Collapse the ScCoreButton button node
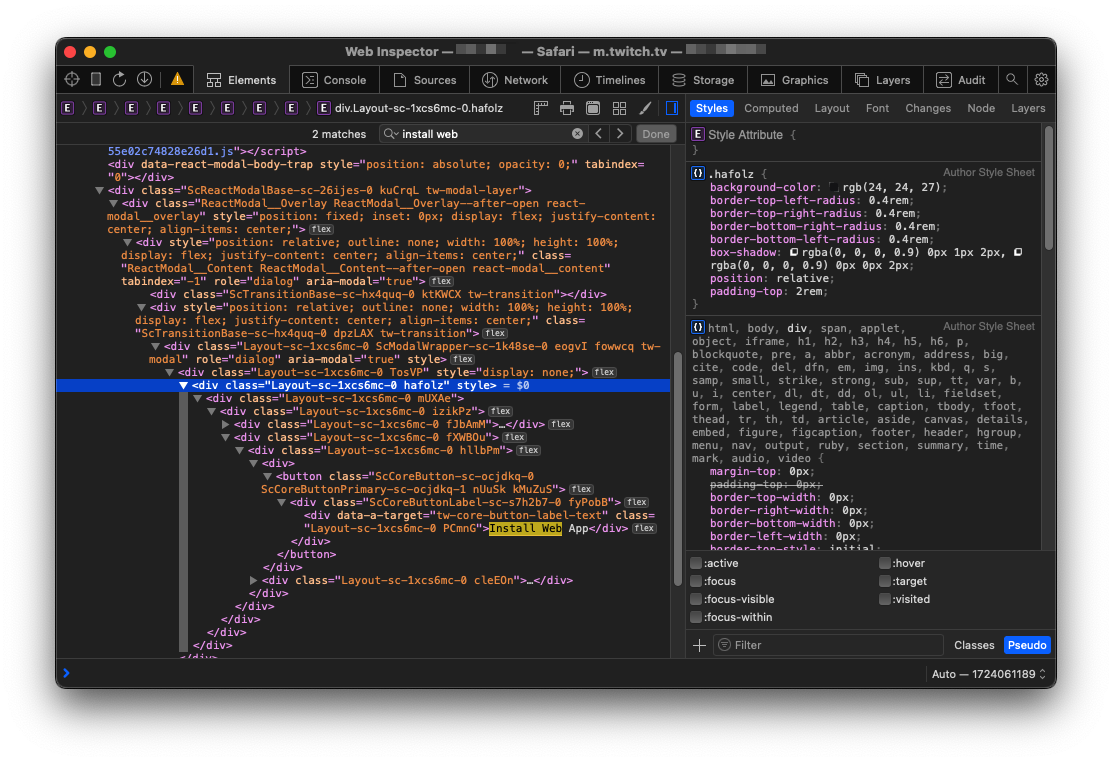1112x762 pixels. pyautogui.click(x=267, y=476)
